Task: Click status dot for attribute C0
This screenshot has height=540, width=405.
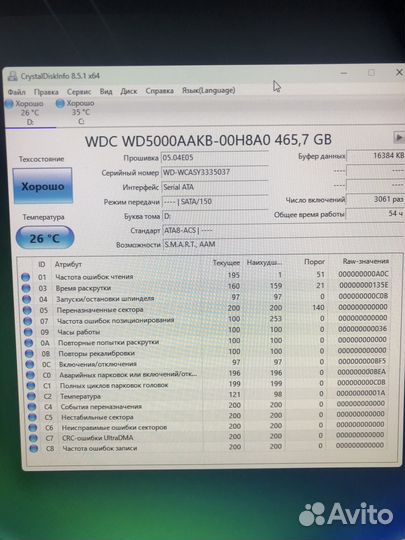Action: coord(30,375)
